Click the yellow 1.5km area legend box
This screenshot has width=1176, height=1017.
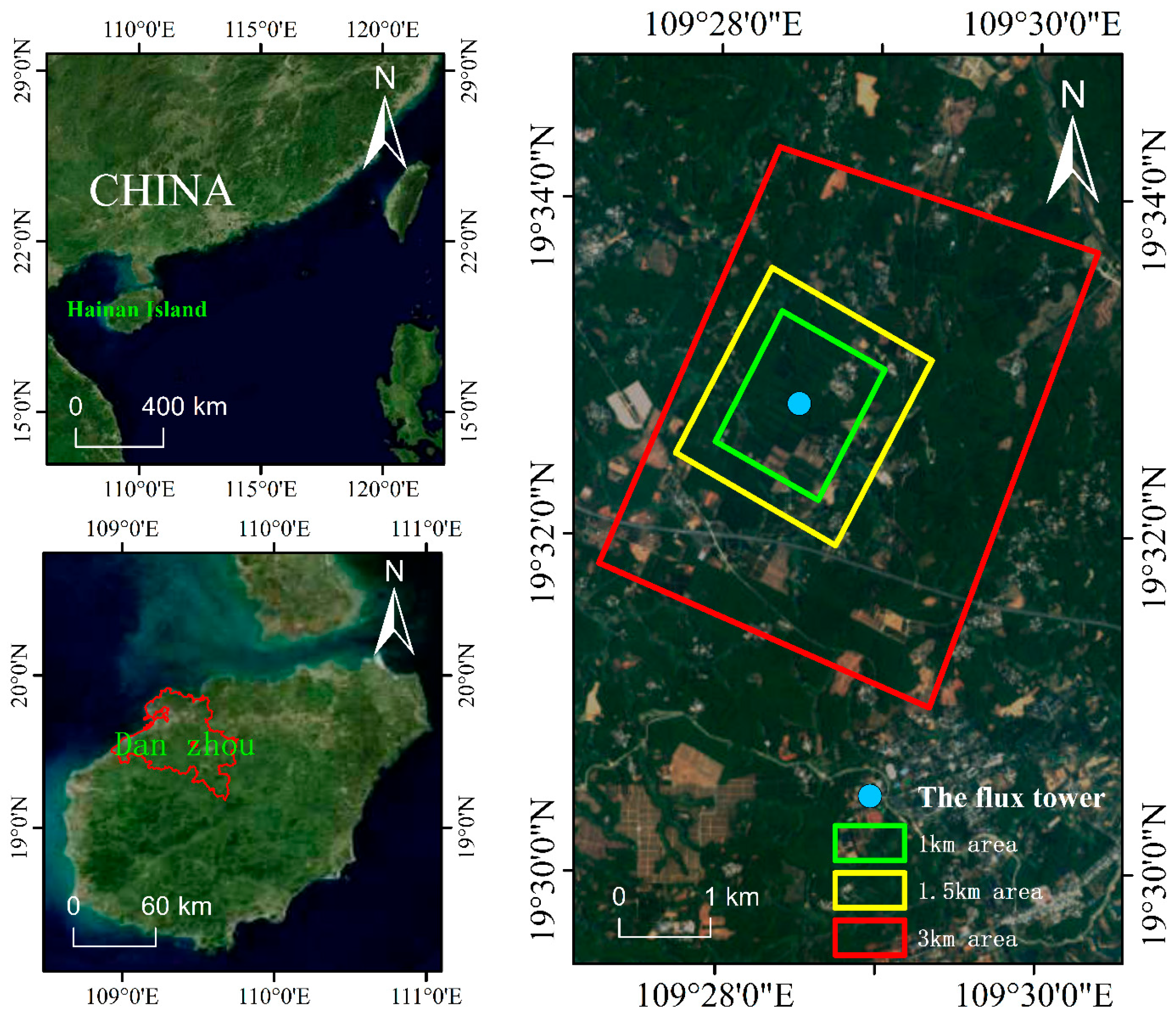click(869, 891)
